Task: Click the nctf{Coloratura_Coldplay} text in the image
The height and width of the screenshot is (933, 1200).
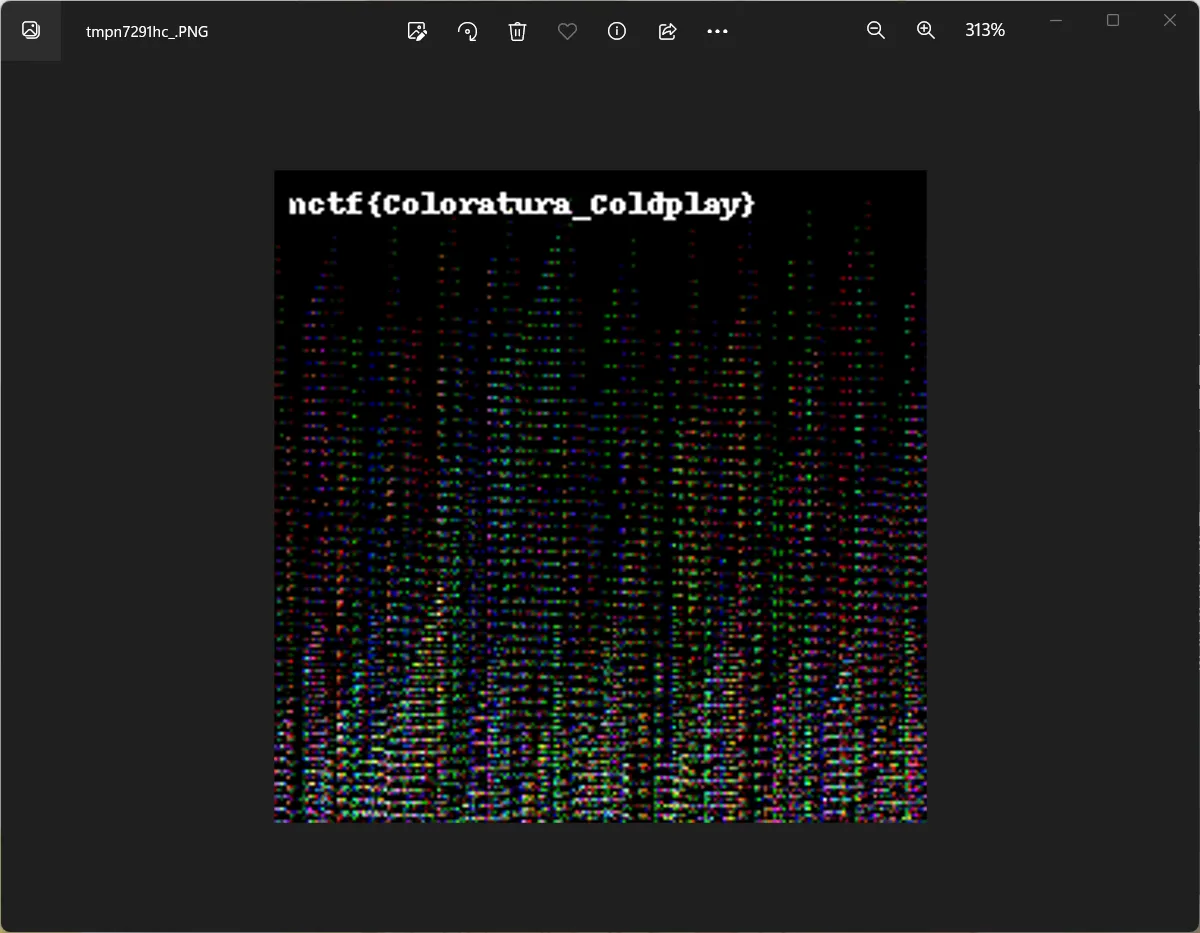Action: [521, 205]
